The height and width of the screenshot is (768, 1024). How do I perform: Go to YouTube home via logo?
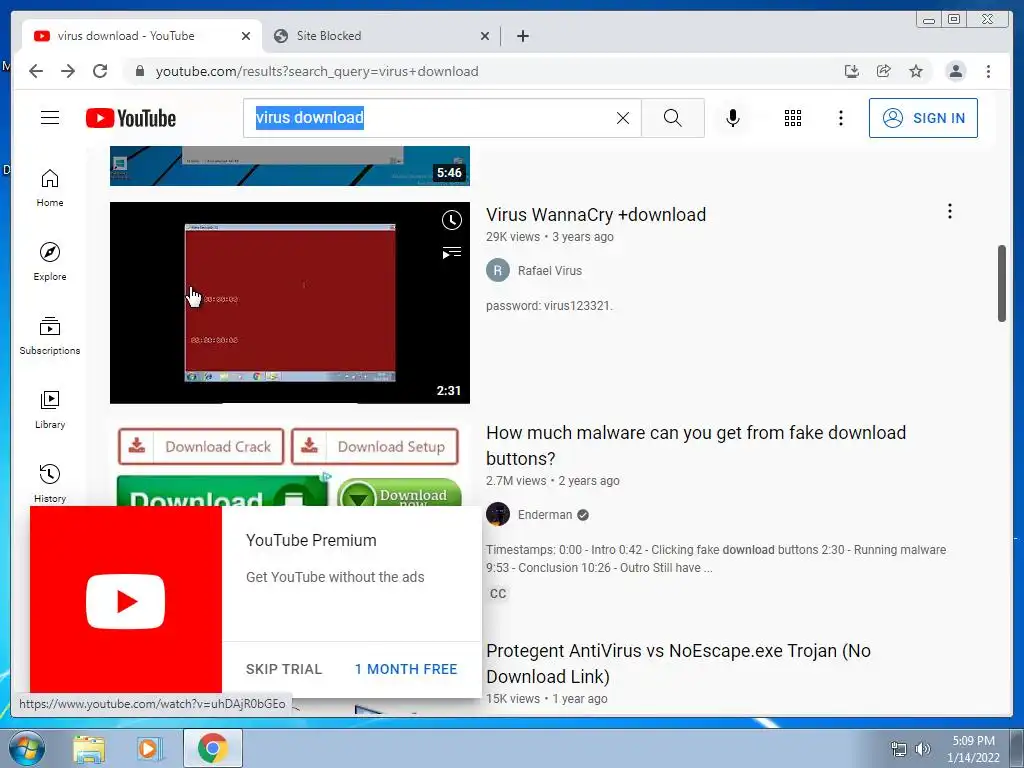(131, 118)
